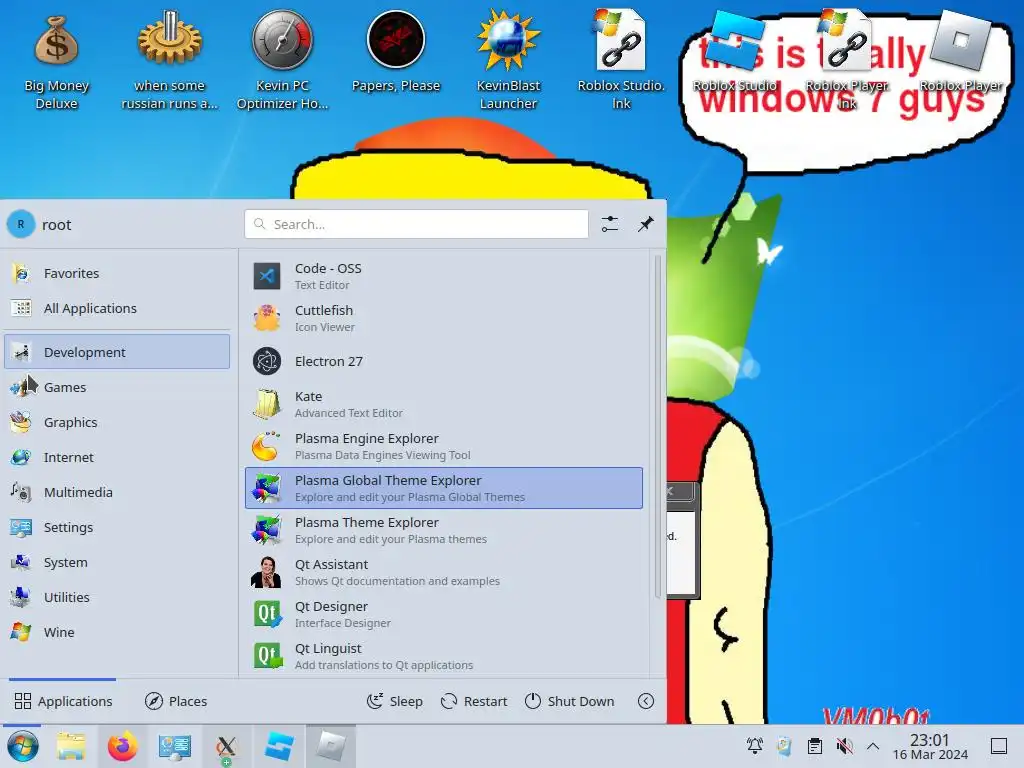Launch Kevin PC Optimizer desktop icon
The width and height of the screenshot is (1024, 768).
(x=282, y=61)
